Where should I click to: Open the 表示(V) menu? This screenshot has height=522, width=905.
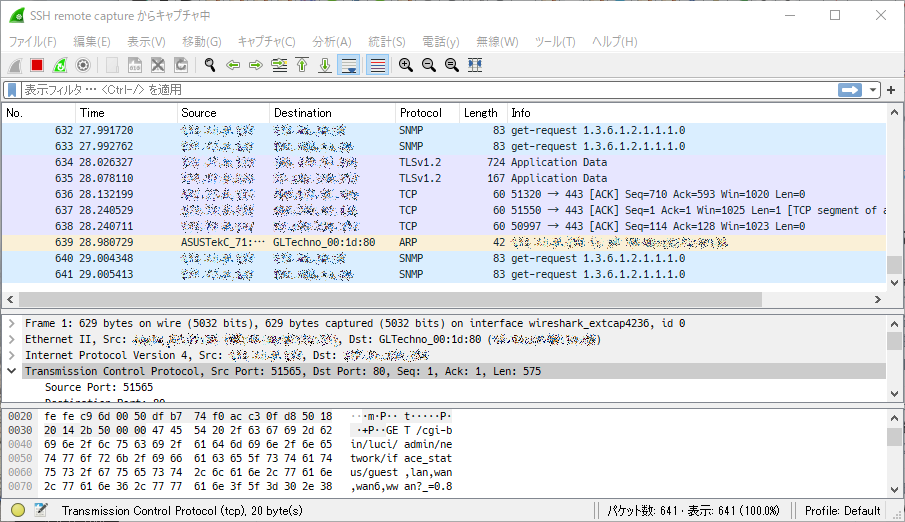[x=146, y=42]
